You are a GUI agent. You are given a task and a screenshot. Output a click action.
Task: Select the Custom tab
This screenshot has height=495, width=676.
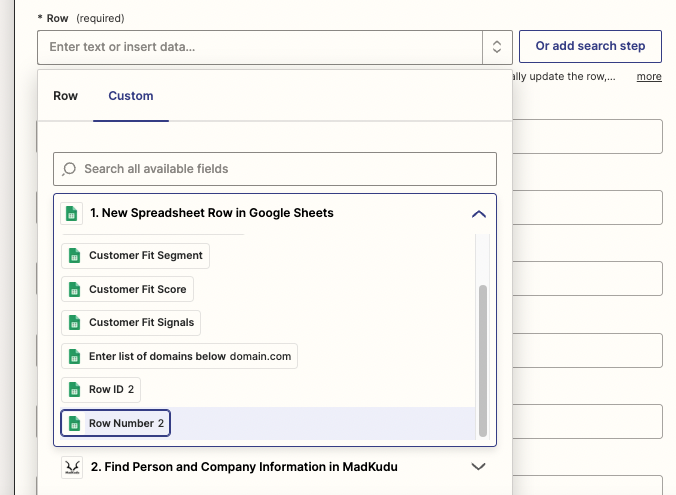[x=131, y=96]
